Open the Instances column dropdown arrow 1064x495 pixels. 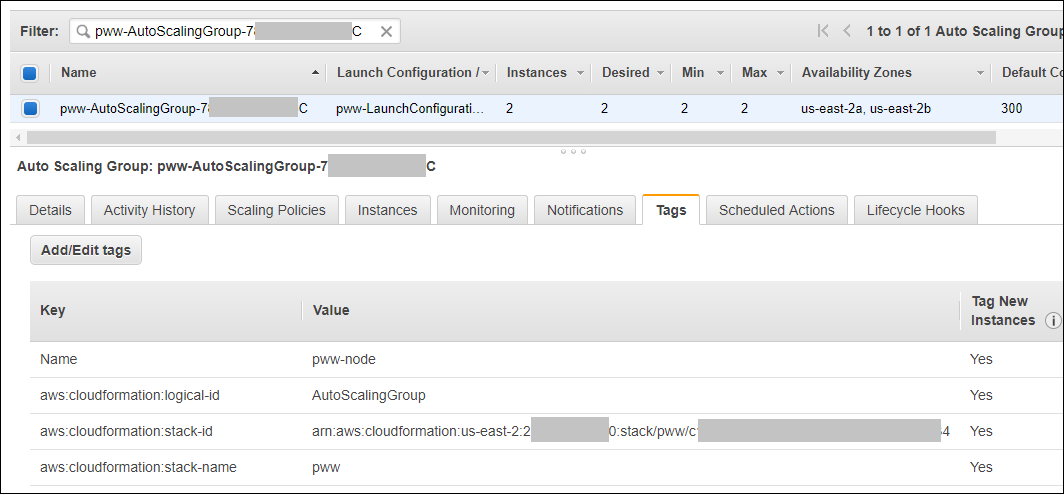(580, 73)
